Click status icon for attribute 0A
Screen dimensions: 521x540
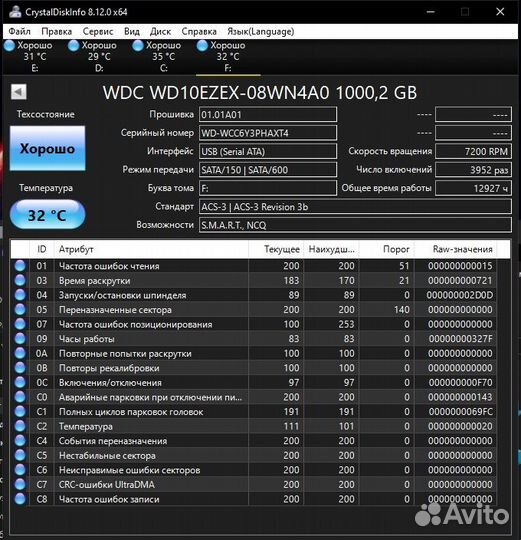[x=20, y=353]
